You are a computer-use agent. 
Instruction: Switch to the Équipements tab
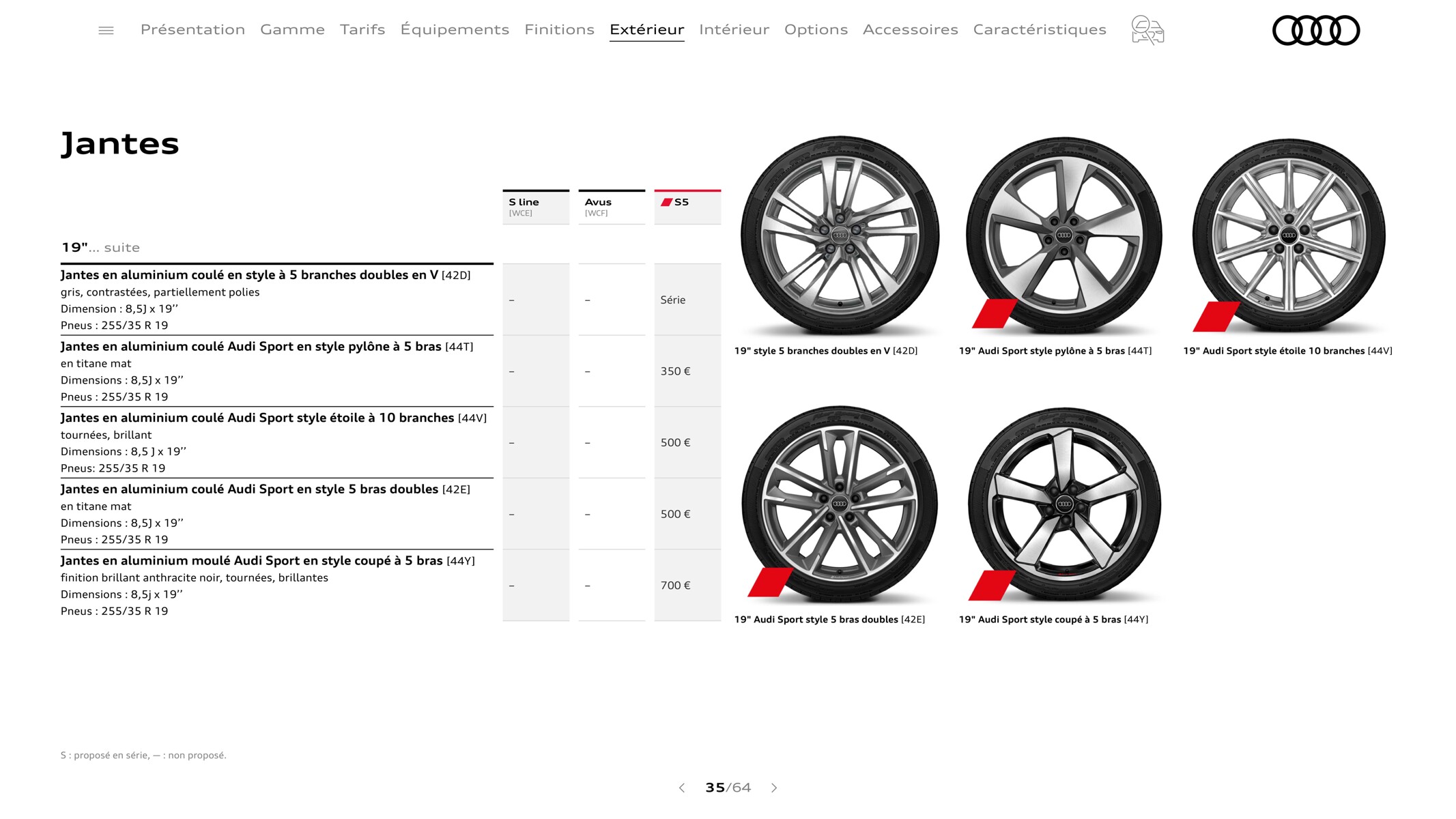tap(455, 29)
